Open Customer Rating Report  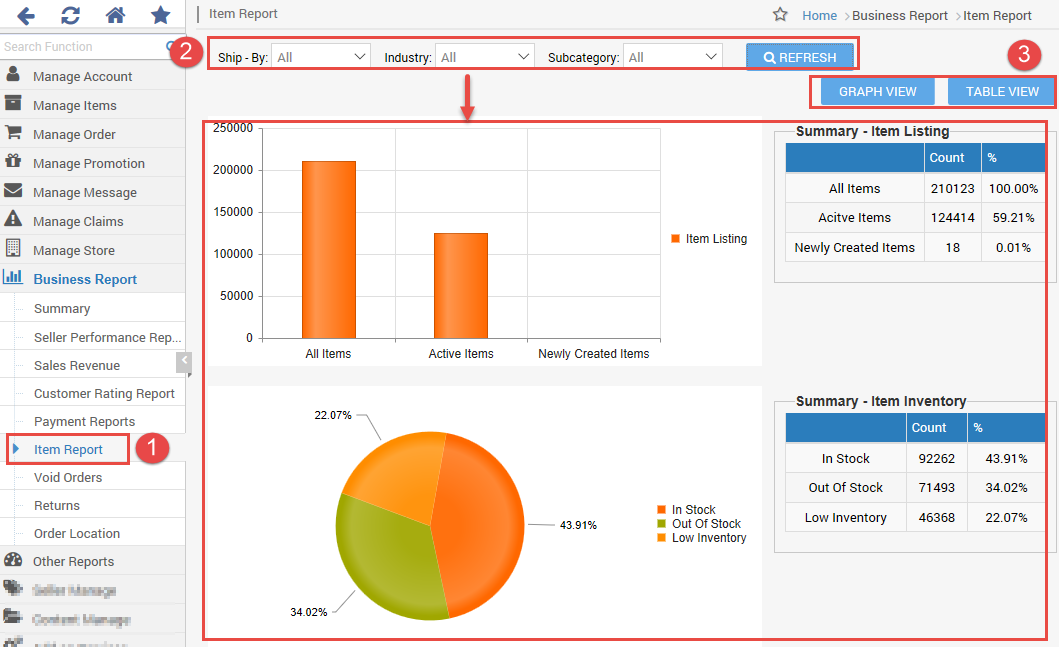(104, 394)
